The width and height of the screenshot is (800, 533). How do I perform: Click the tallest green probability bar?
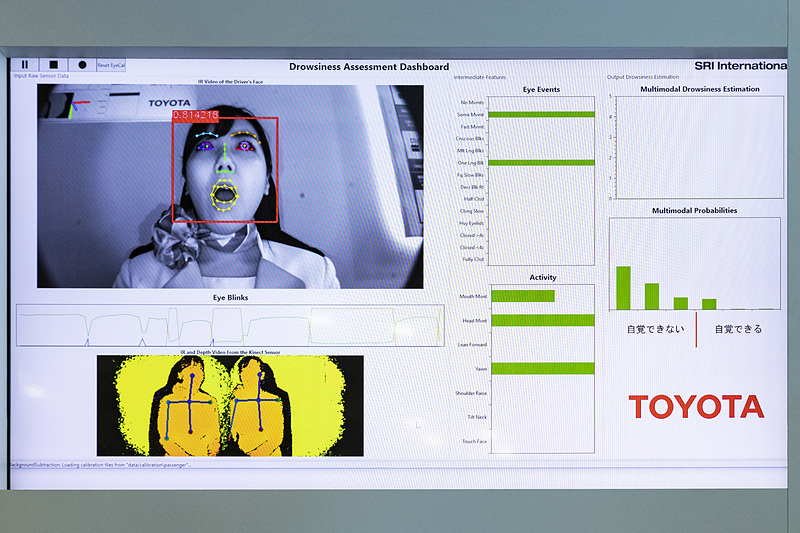pos(623,288)
